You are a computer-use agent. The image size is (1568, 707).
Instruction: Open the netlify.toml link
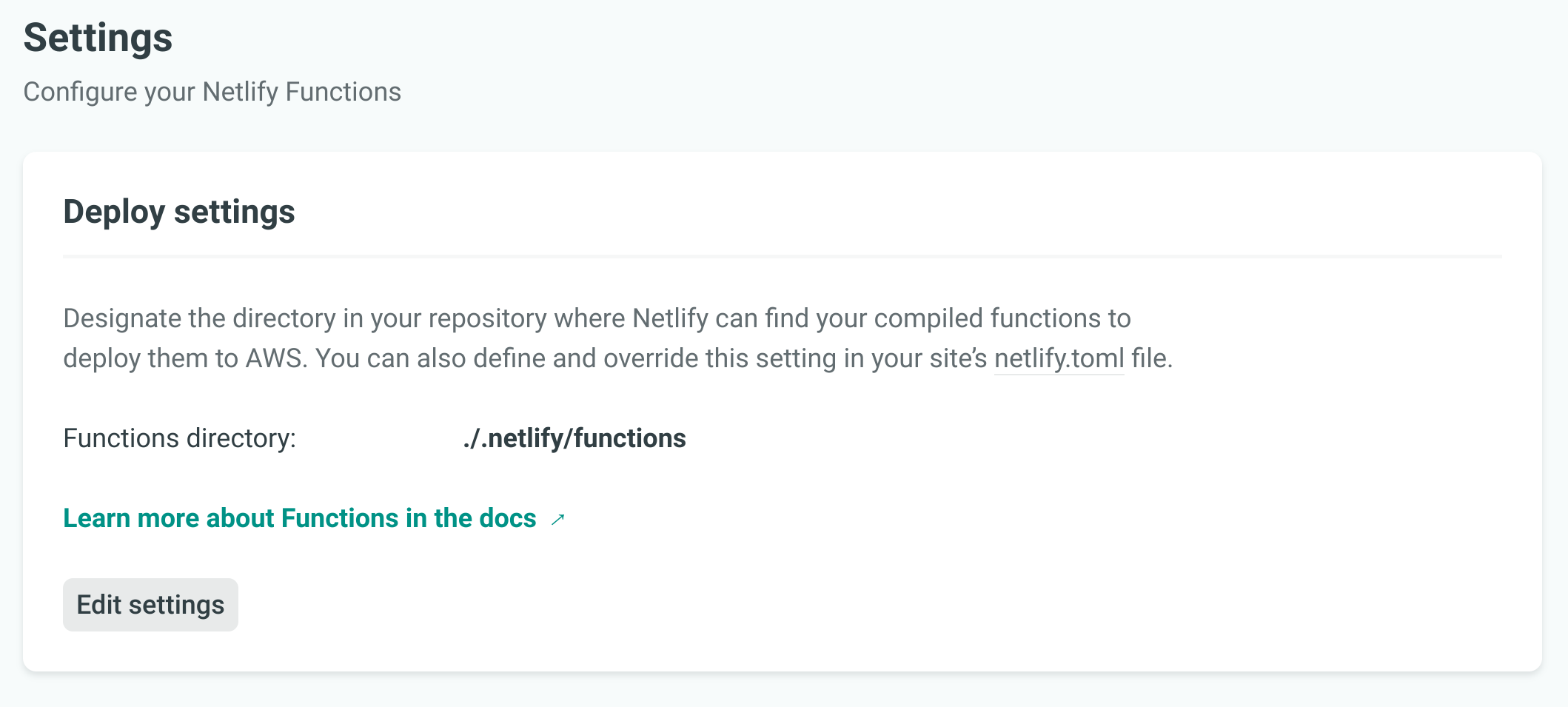pyautogui.click(x=1059, y=358)
